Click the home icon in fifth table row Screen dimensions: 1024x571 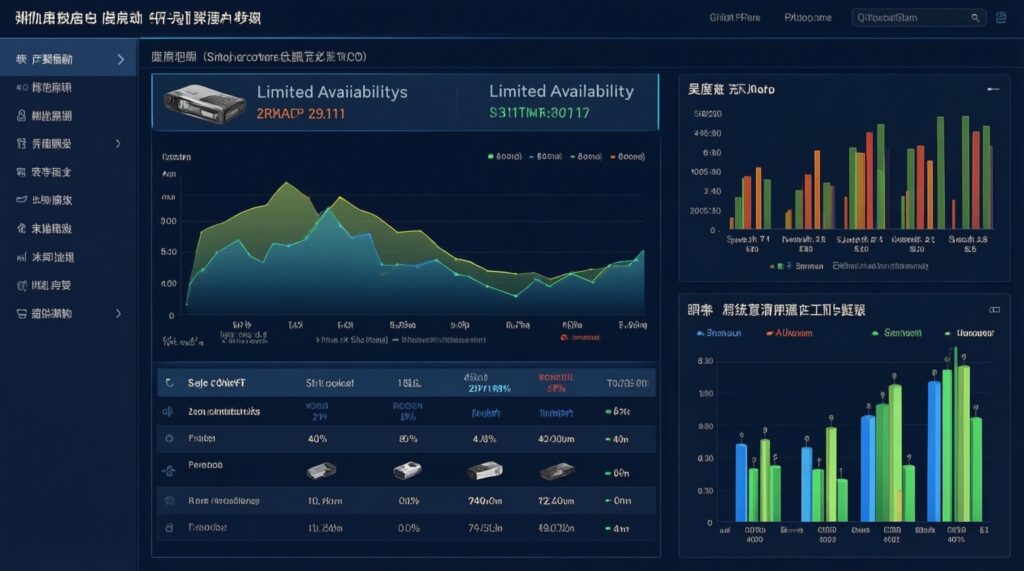(x=168, y=499)
